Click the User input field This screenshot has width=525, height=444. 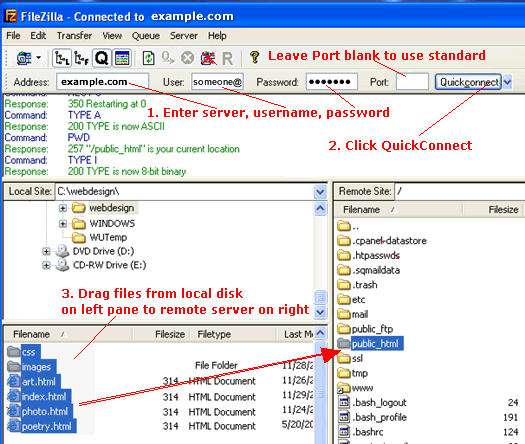pos(217,82)
